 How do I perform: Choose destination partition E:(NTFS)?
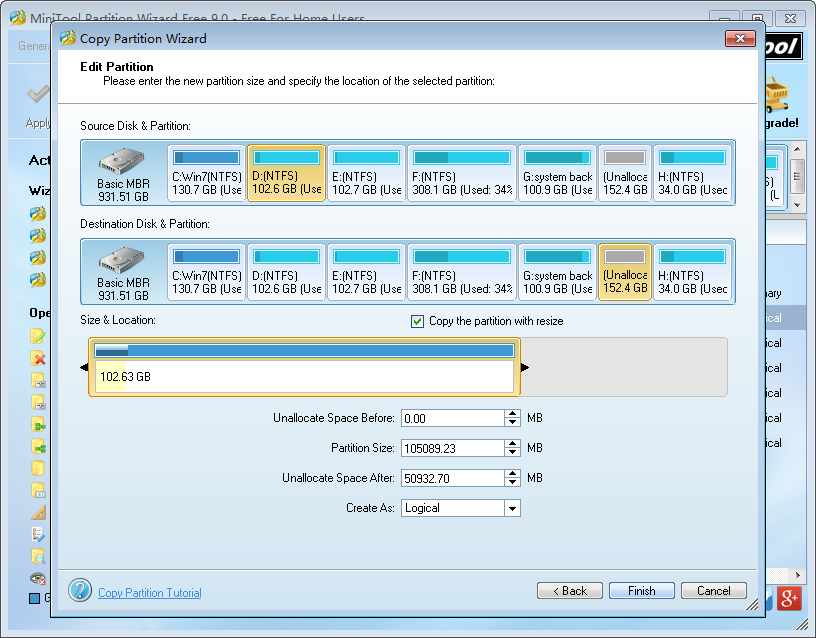pyautogui.click(x=366, y=272)
